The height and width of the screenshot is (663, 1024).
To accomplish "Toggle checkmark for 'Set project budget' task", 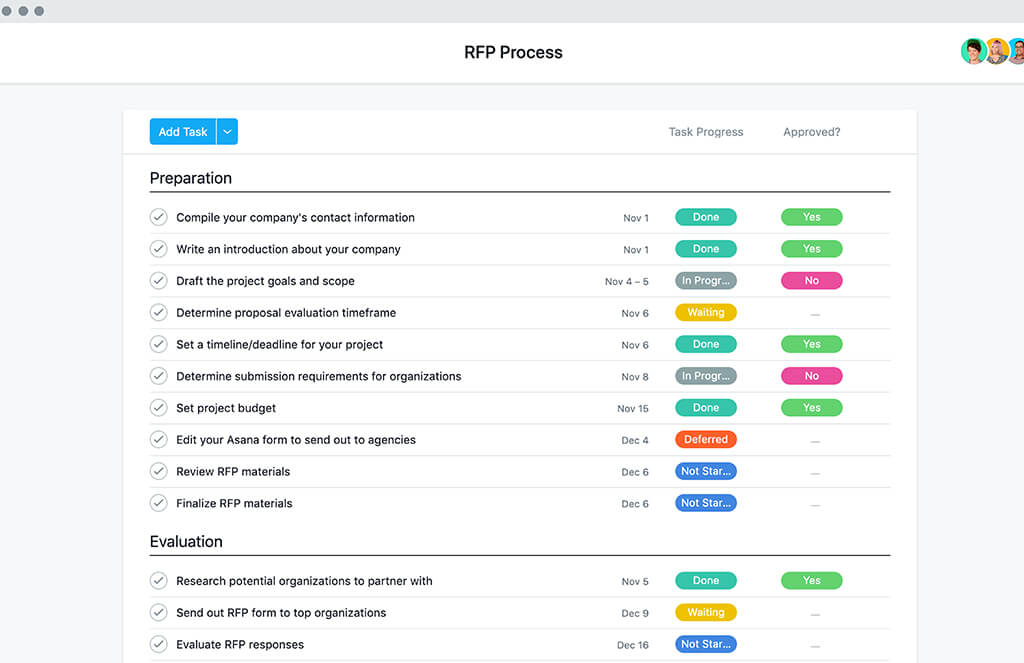I will tap(158, 408).
